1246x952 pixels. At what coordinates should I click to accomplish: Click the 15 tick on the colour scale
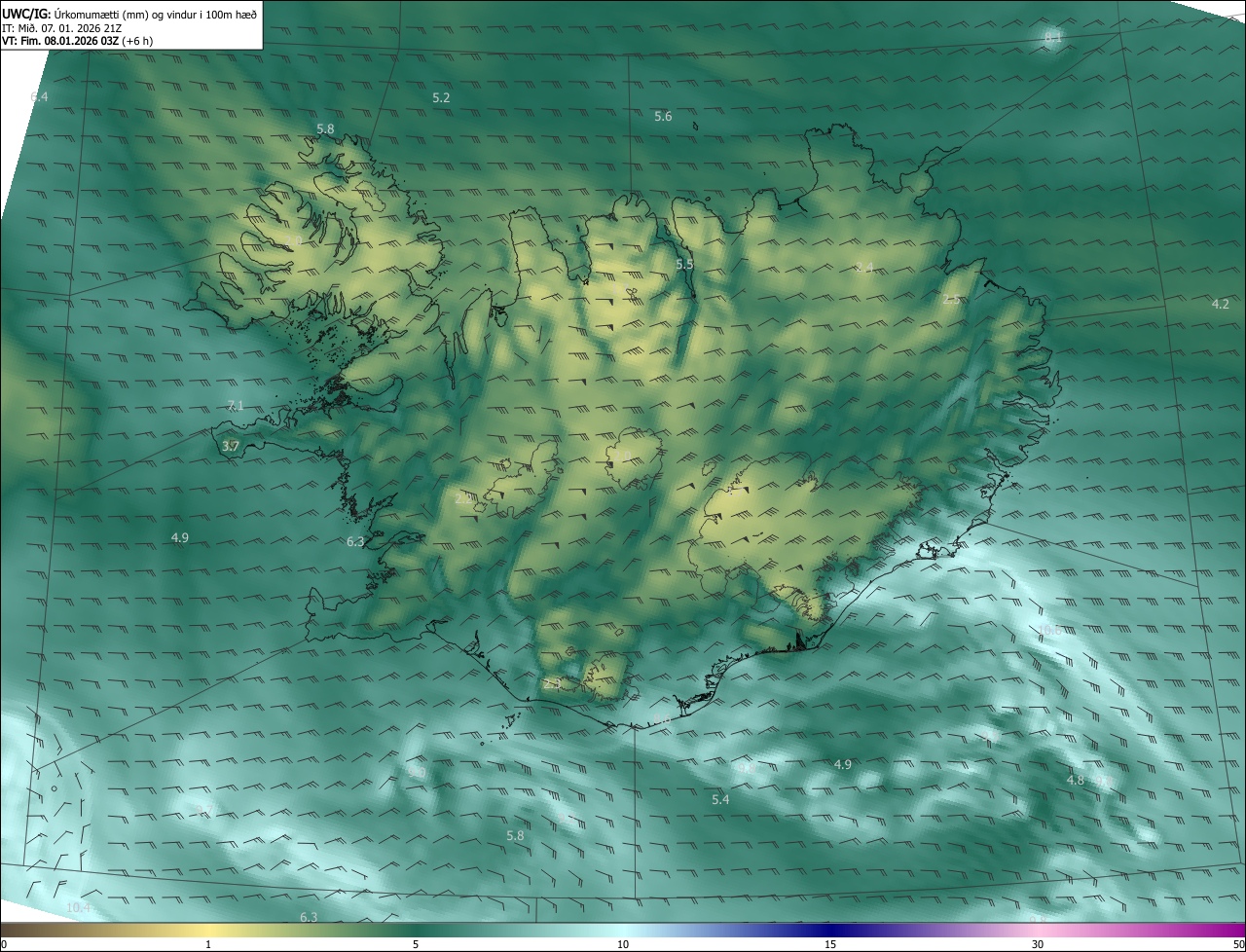point(830,944)
